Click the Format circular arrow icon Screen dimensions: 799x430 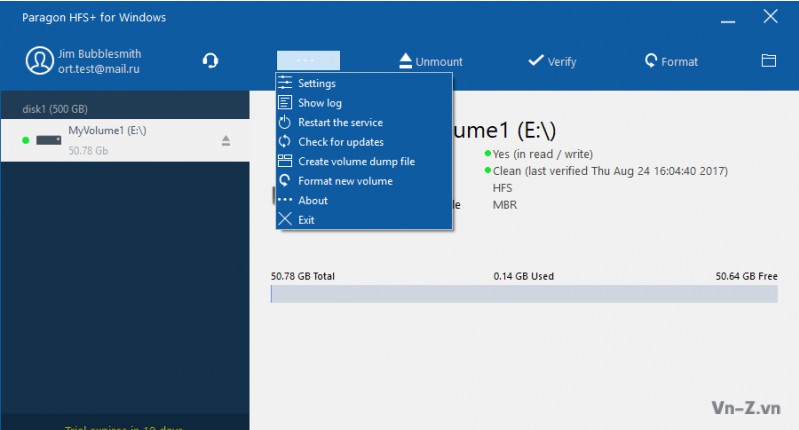pos(651,61)
